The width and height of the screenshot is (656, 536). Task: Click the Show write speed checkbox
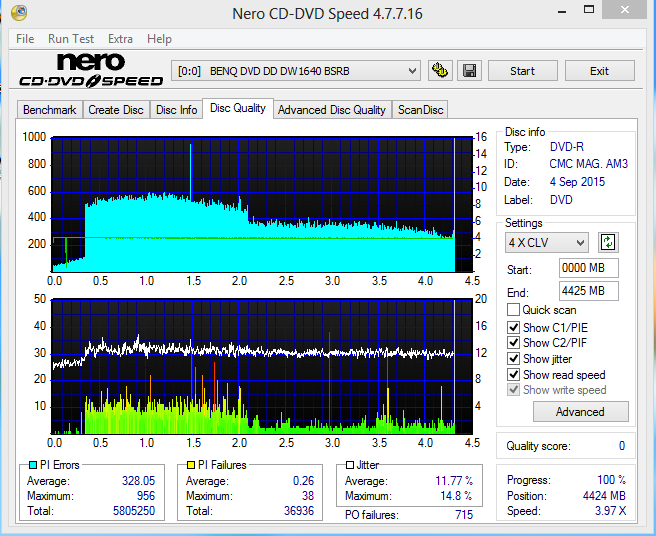[x=513, y=390]
